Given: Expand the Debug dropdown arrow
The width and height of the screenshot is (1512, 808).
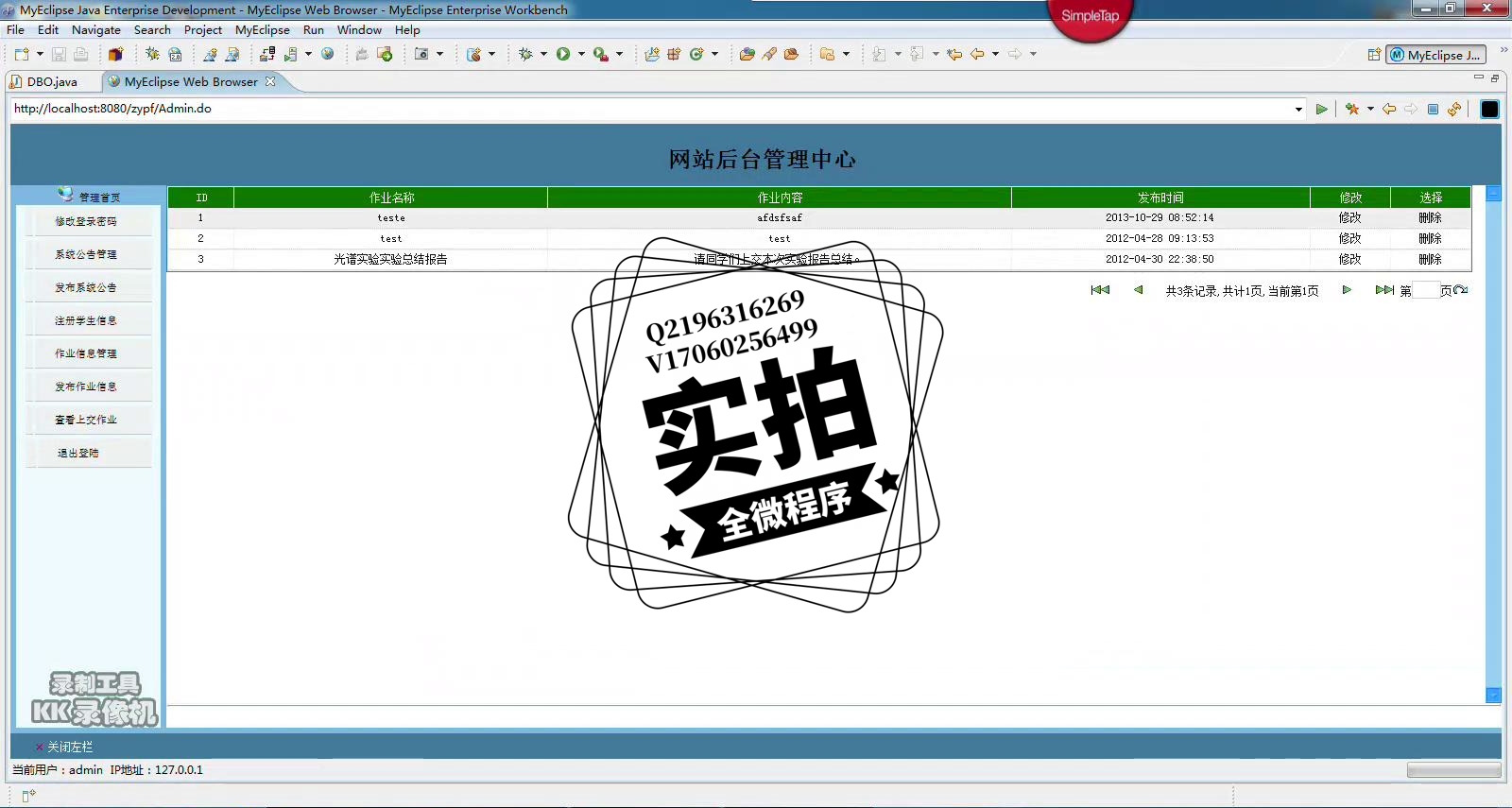Looking at the screenshot, I should (x=543, y=54).
